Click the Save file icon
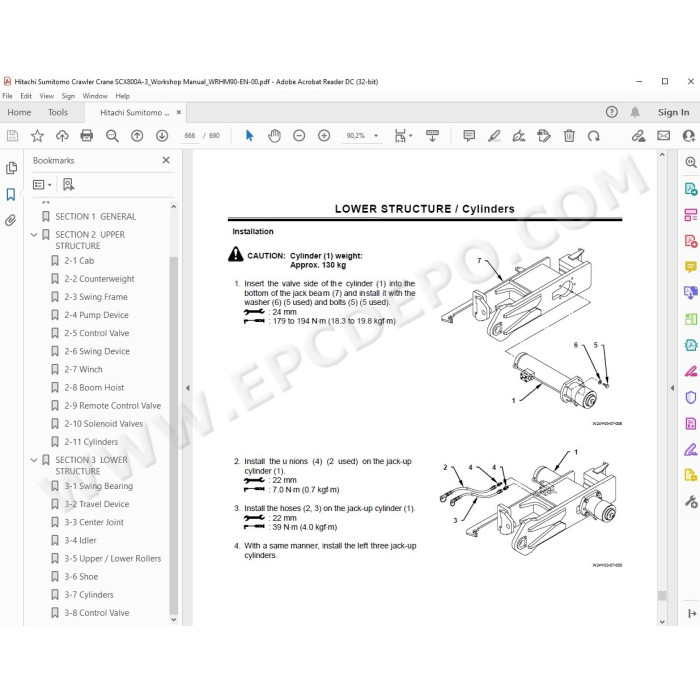This screenshot has height=700, width=700. point(12,135)
